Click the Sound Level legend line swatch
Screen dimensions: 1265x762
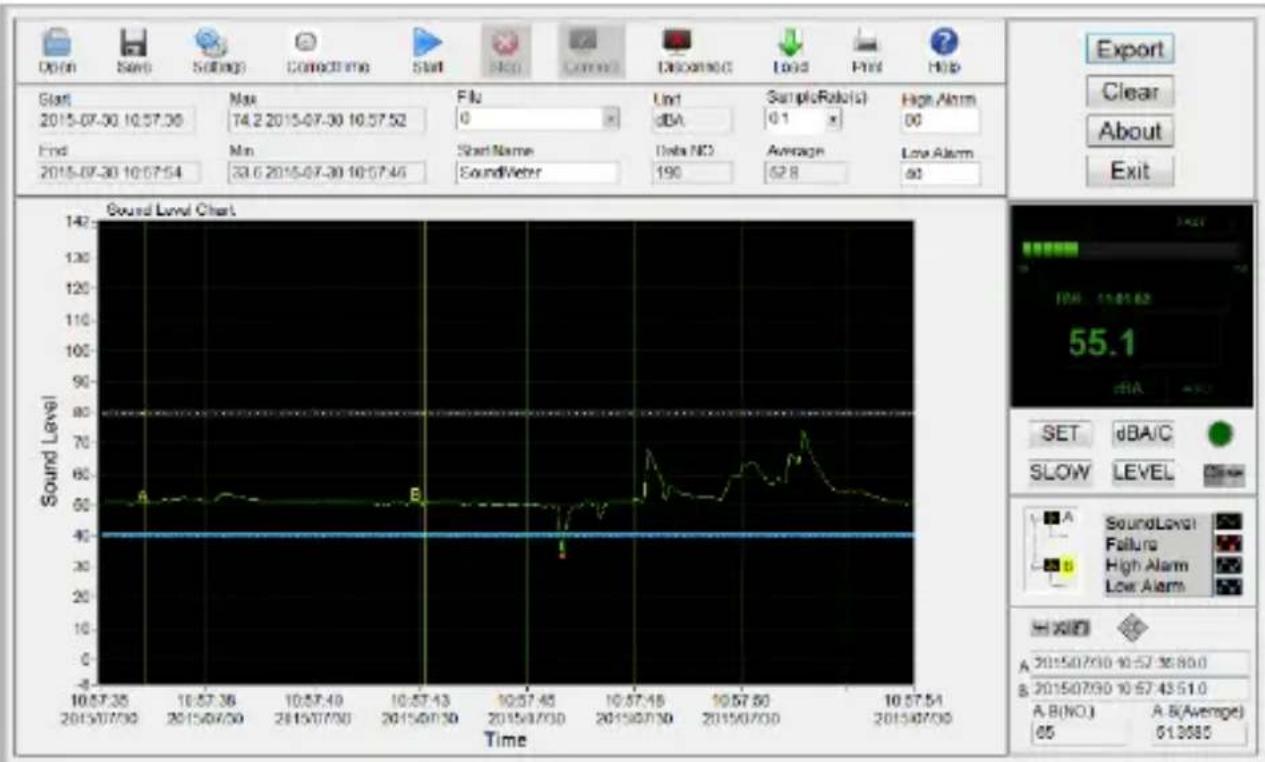(x=1227, y=522)
